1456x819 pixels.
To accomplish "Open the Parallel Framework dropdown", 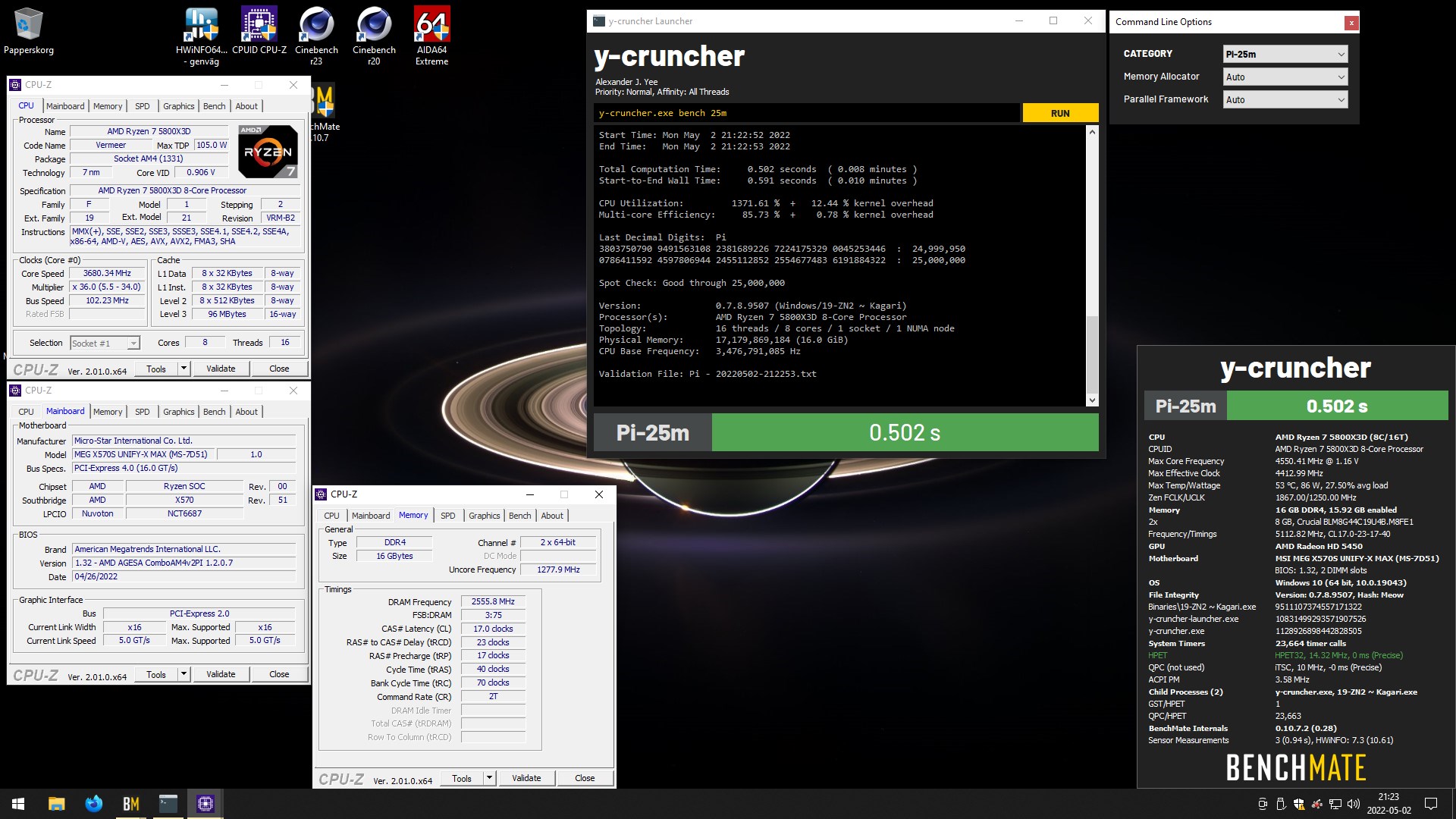I will coord(1285,99).
